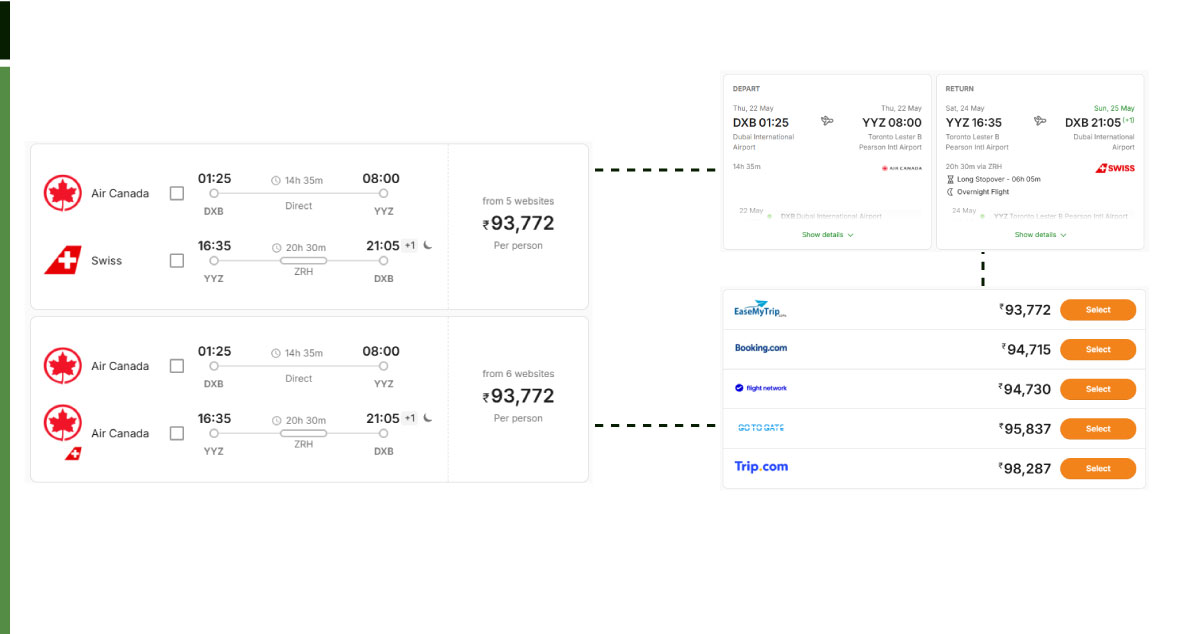Choose Select next to the ₹95,837 GoToGate price
This screenshot has height=634, width=1202.
coord(1098,429)
